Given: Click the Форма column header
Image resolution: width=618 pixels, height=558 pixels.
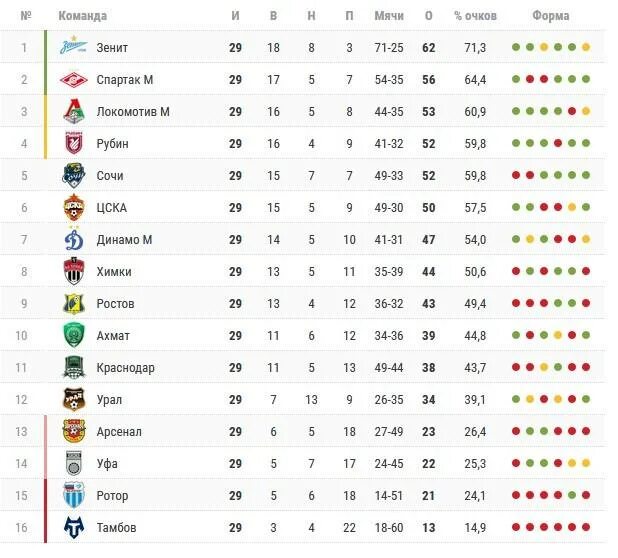Looking at the screenshot, I should [x=551, y=16].
